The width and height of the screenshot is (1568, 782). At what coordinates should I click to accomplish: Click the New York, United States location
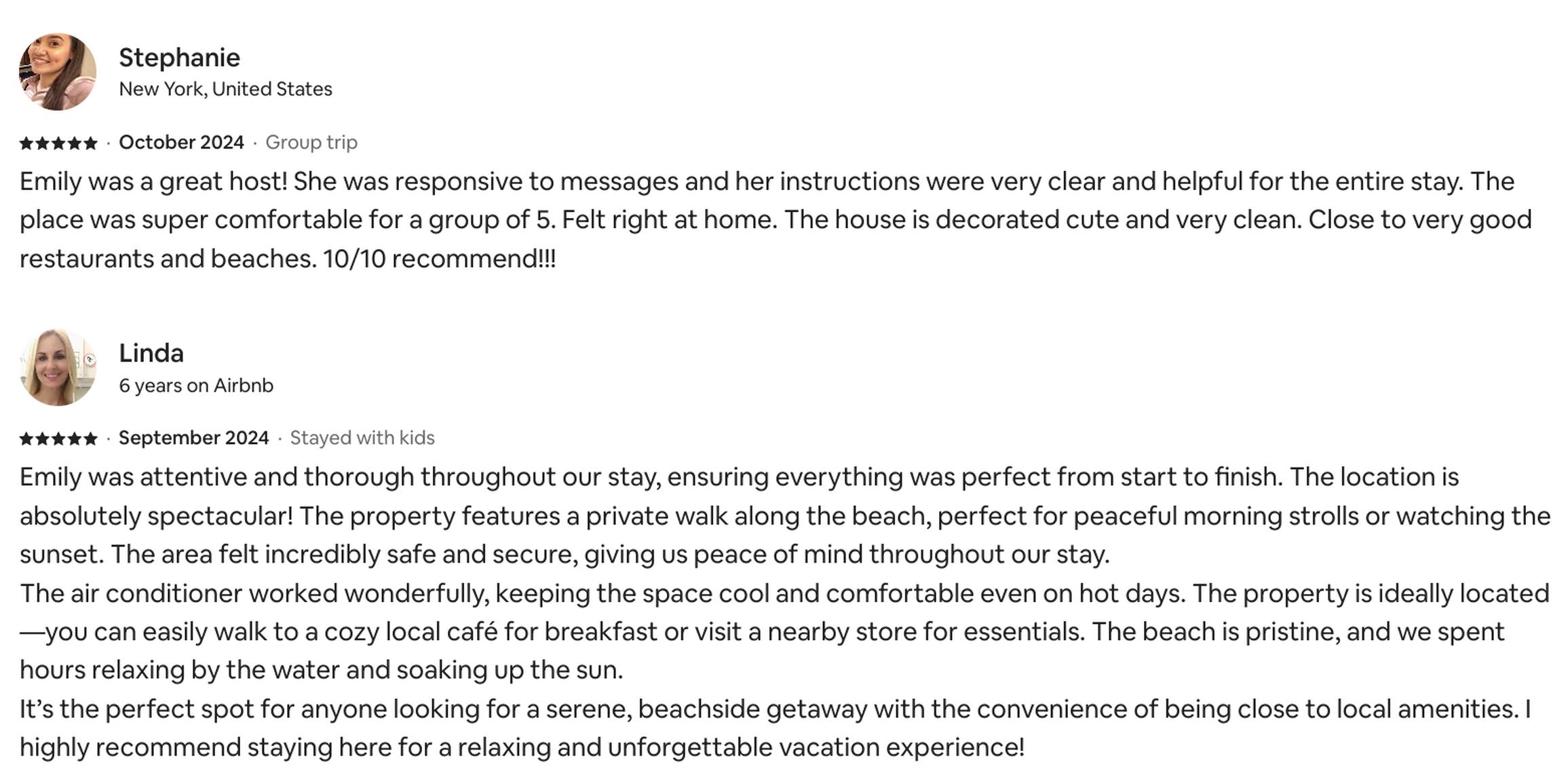(x=225, y=89)
